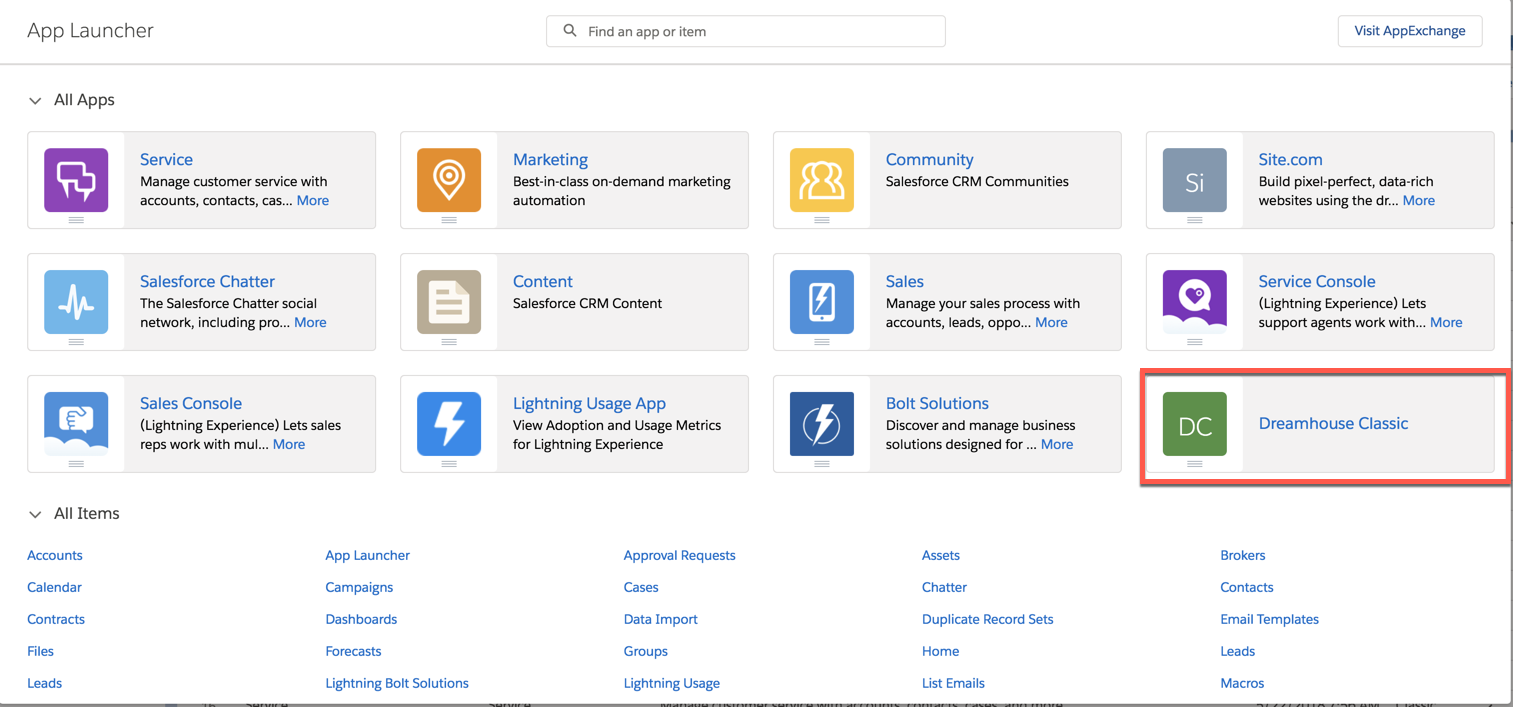Open Approval Requests item link

click(679, 555)
